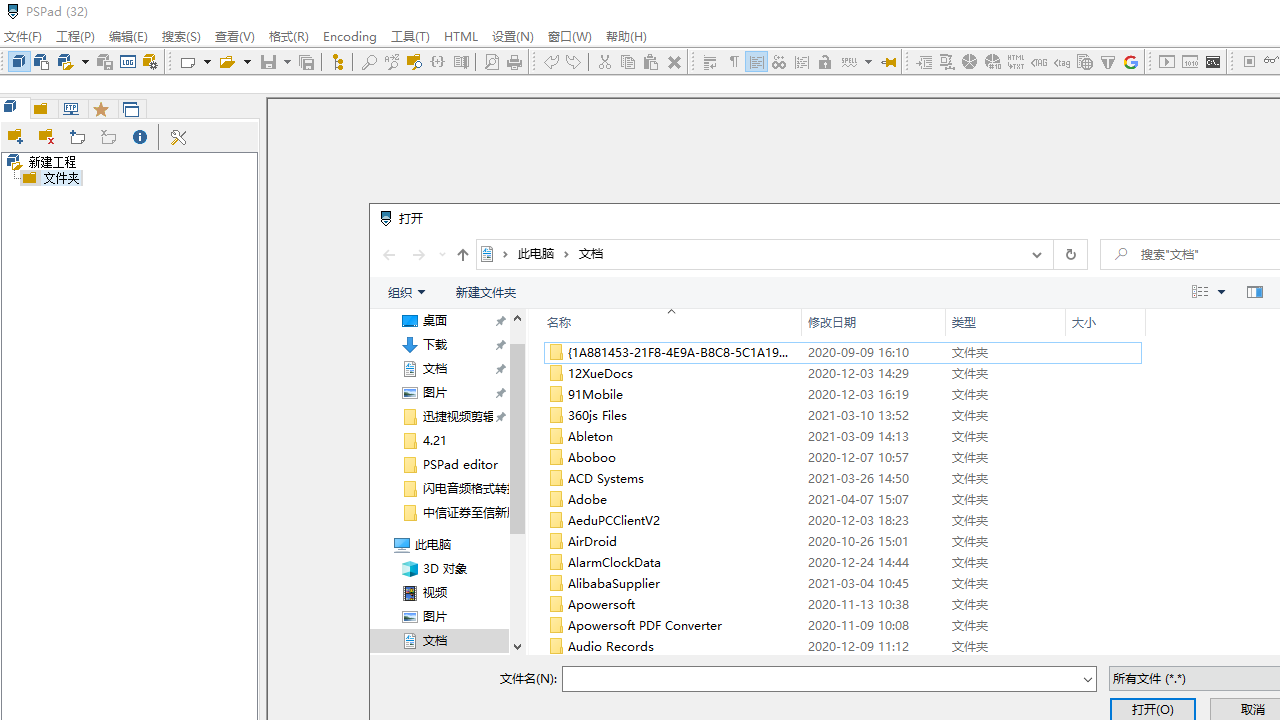Toggle the highlighted line numbers button
Image resolution: width=1280 pixels, height=720 pixels.
pos(756,62)
